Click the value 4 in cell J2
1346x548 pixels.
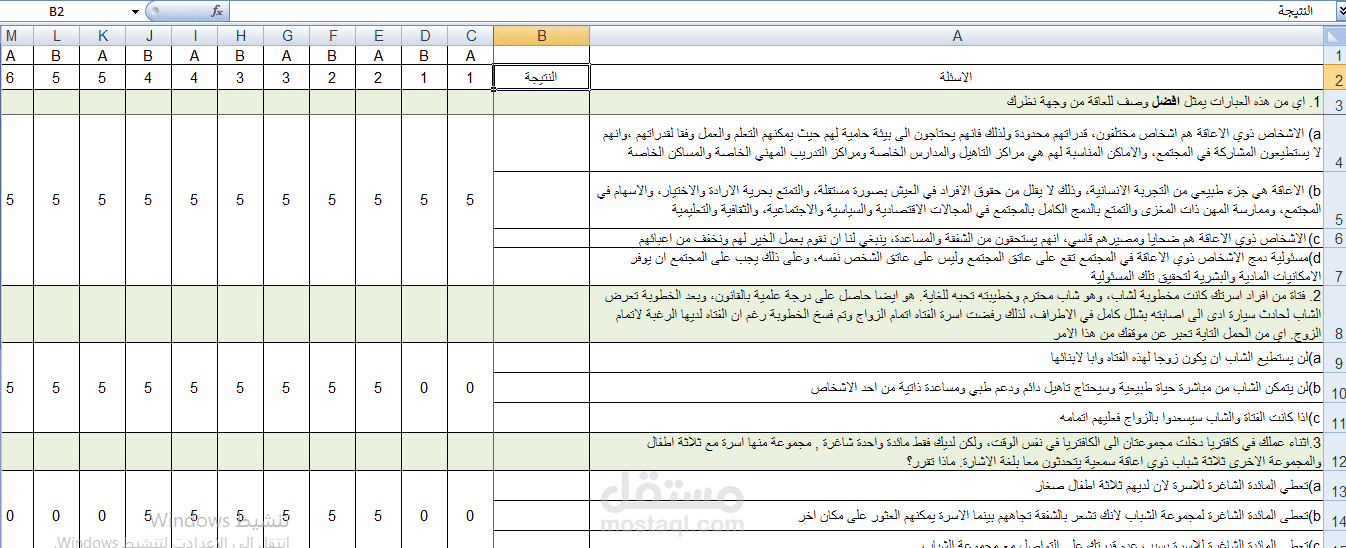click(x=148, y=78)
